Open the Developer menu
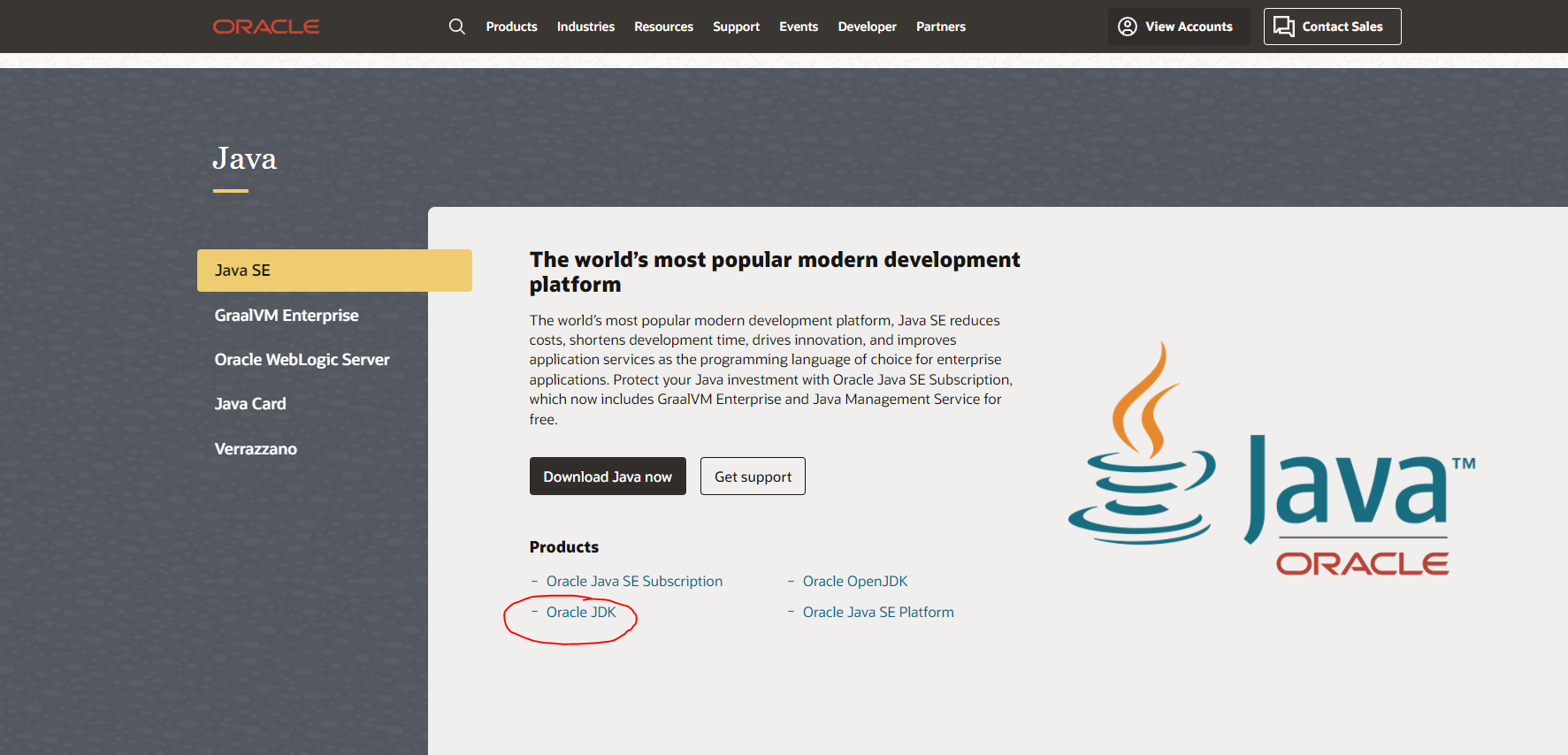The image size is (1568, 755). point(867,27)
